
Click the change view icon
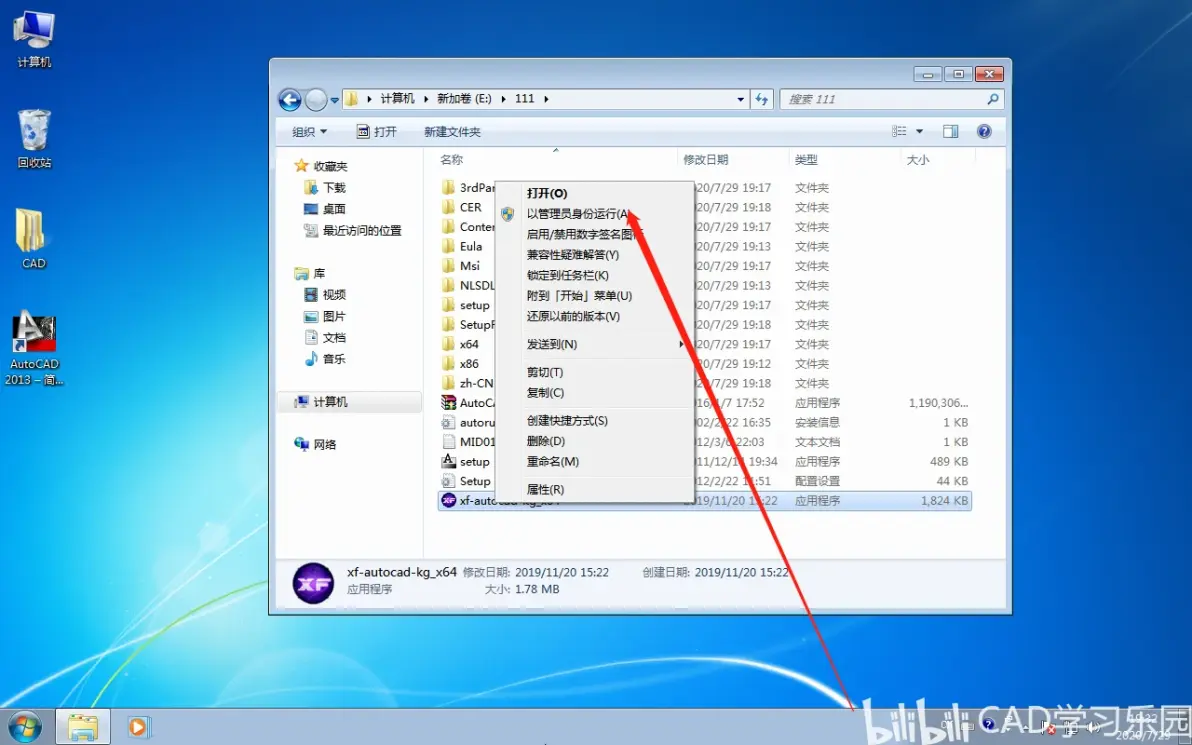(899, 132)
